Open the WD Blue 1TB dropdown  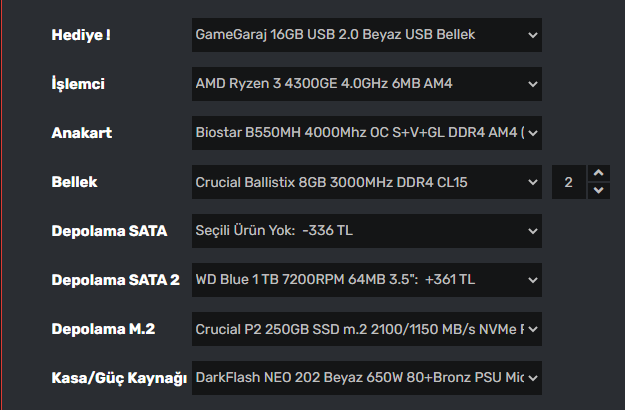[366, 279]
